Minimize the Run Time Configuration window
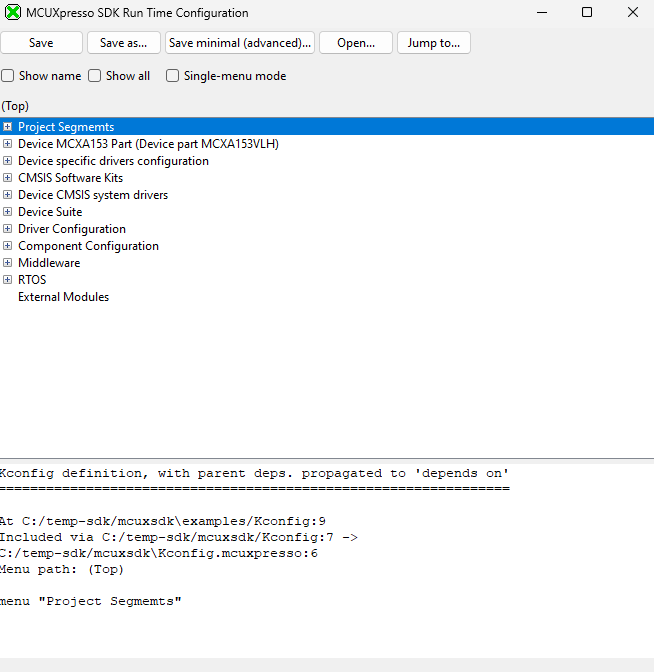This screenshot has height=672, width=654. (x=542, y=12)
